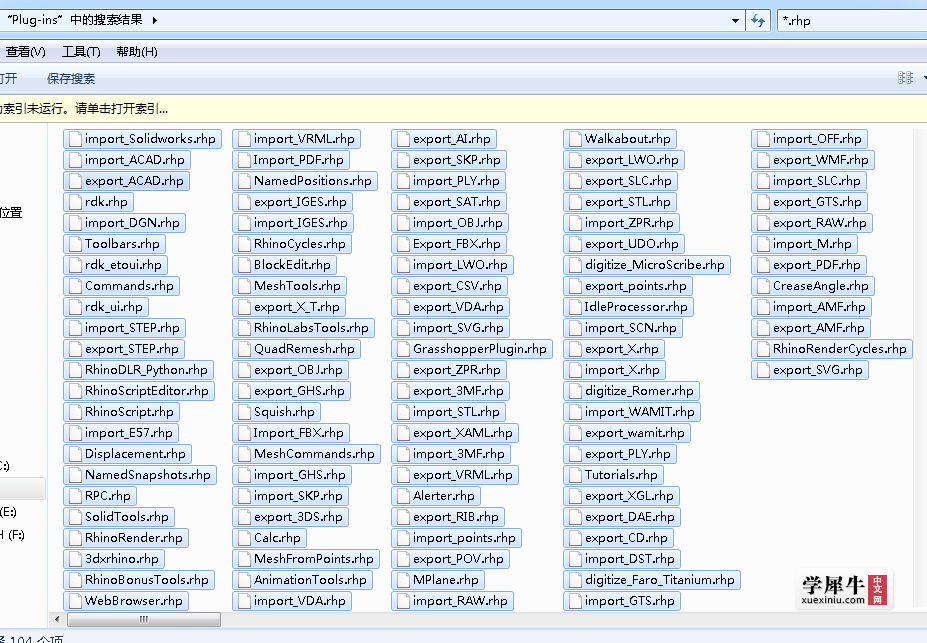
Task: Click the file name import_points.rhp
Action: click(x=464, y=538)
